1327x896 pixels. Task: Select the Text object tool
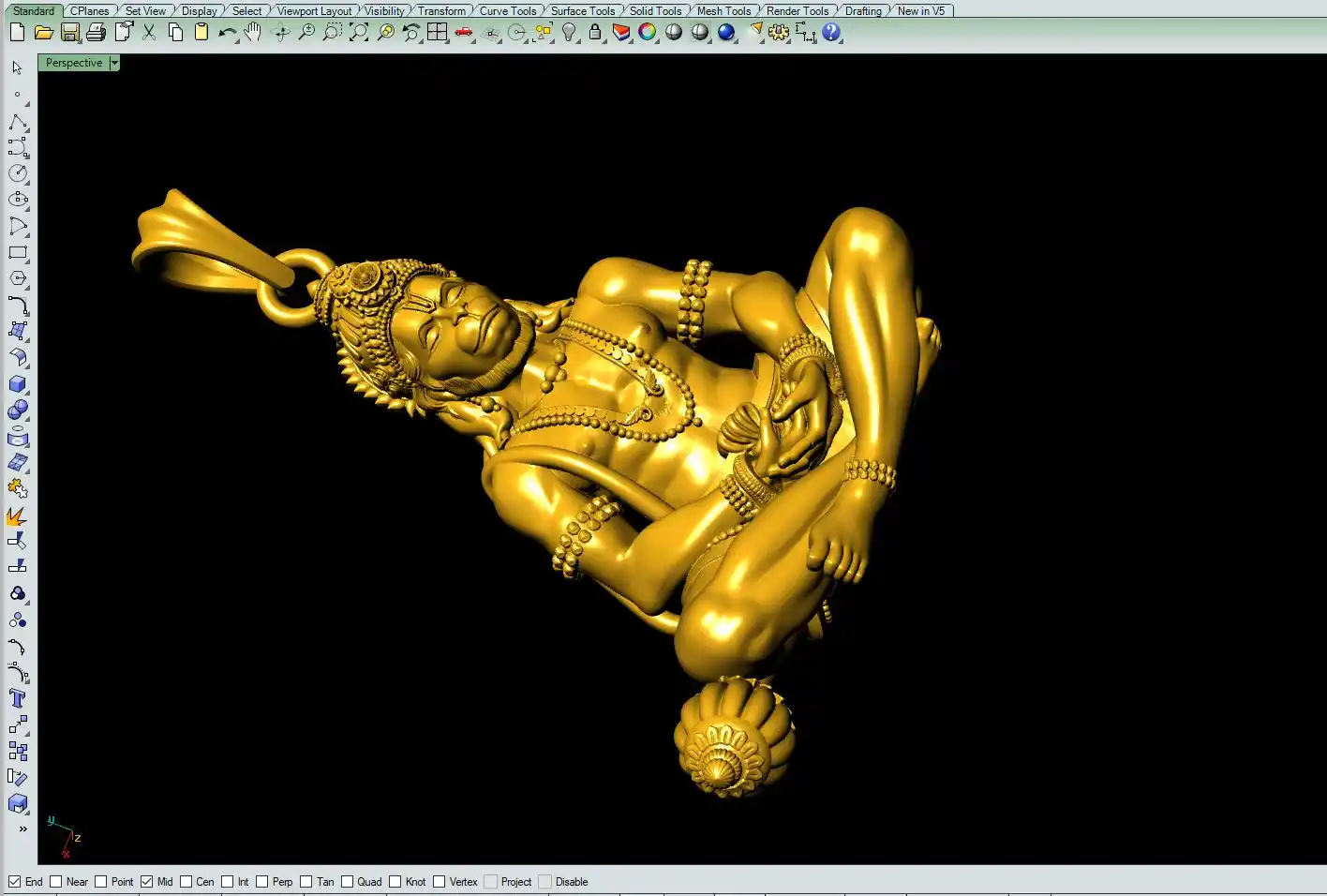(18, 698)
